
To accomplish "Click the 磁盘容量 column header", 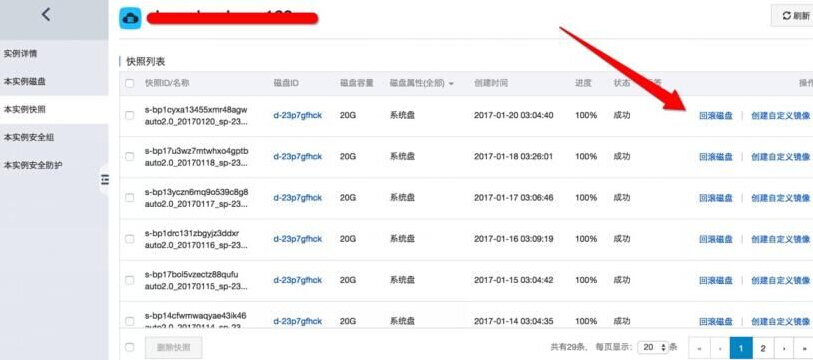I will [357, 83].
